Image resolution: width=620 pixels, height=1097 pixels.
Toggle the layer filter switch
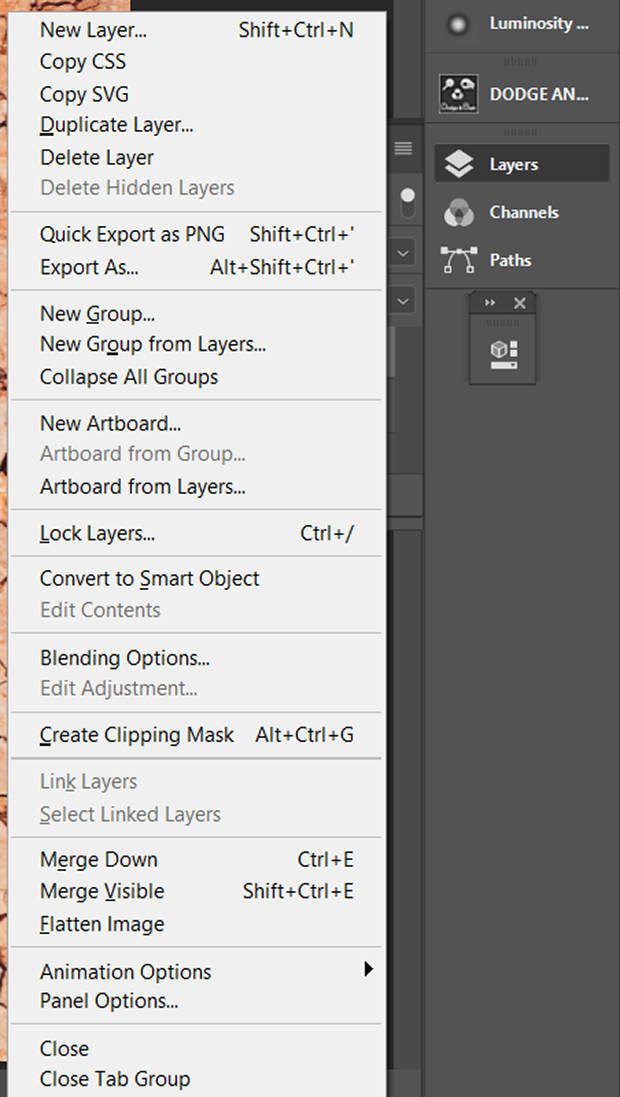tap(407, 202)
